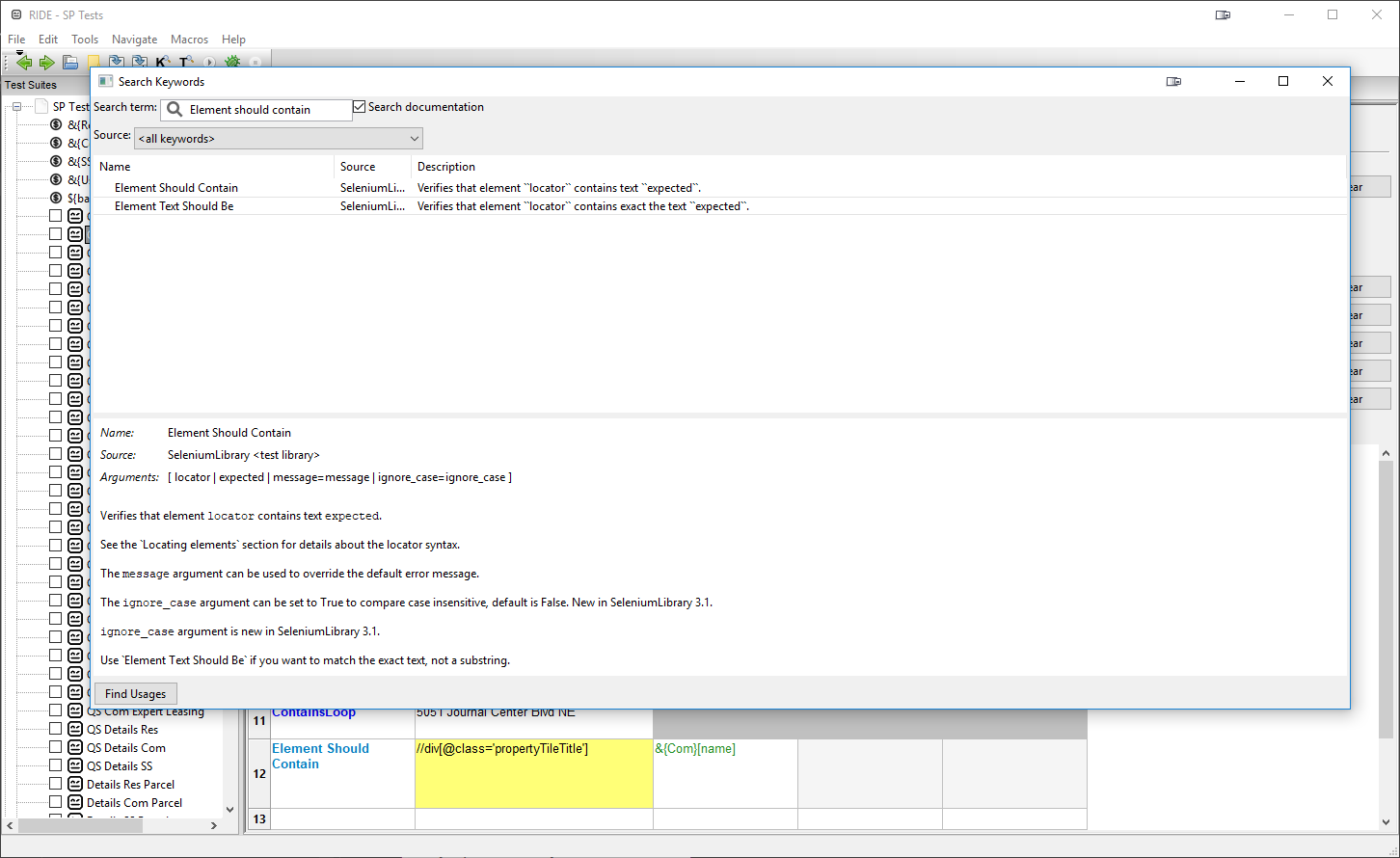Screen dimensions: 1400x858
Task: Collapse the SP Tests tree root node
Action: 16,107
